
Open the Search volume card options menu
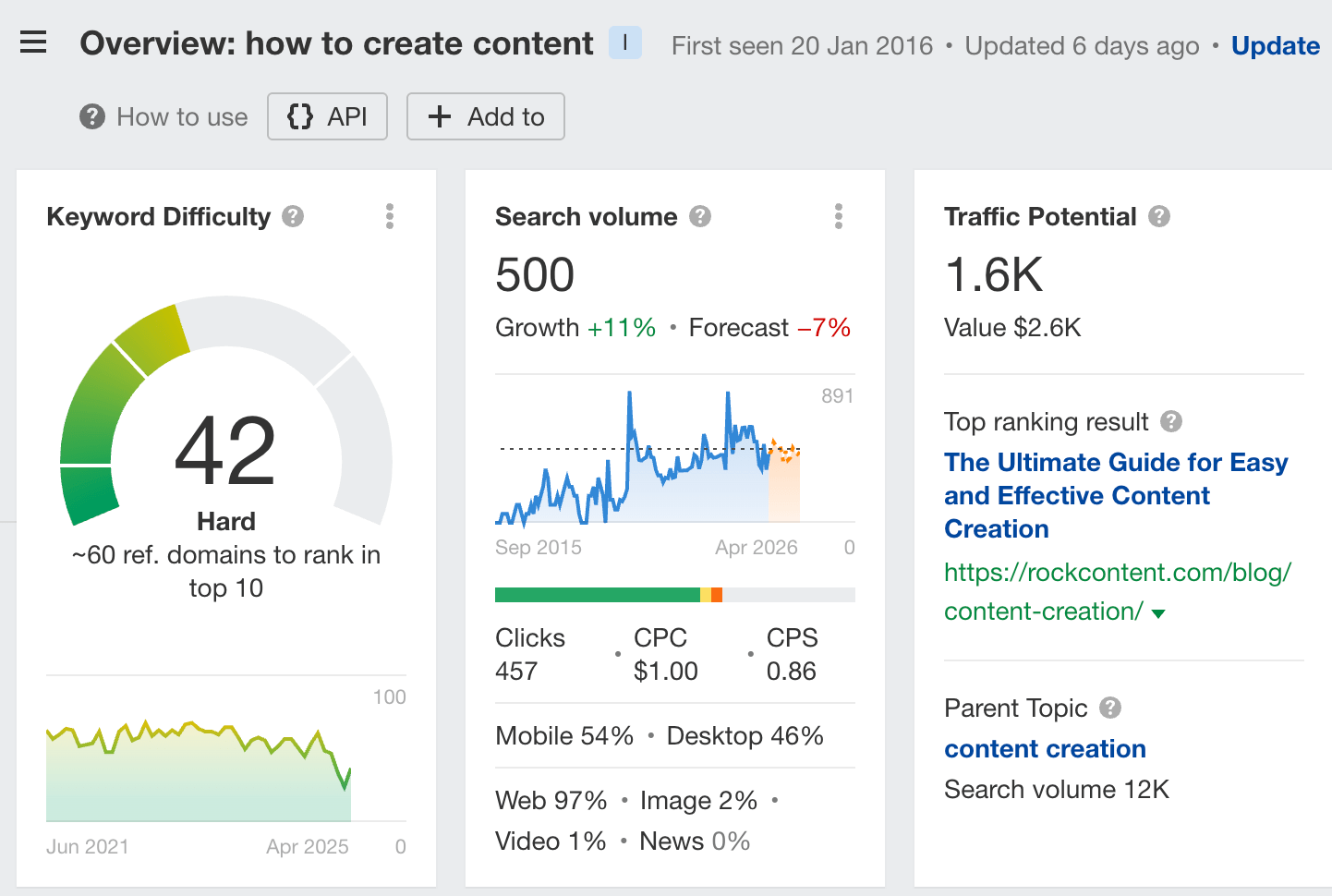click(839, 216)
